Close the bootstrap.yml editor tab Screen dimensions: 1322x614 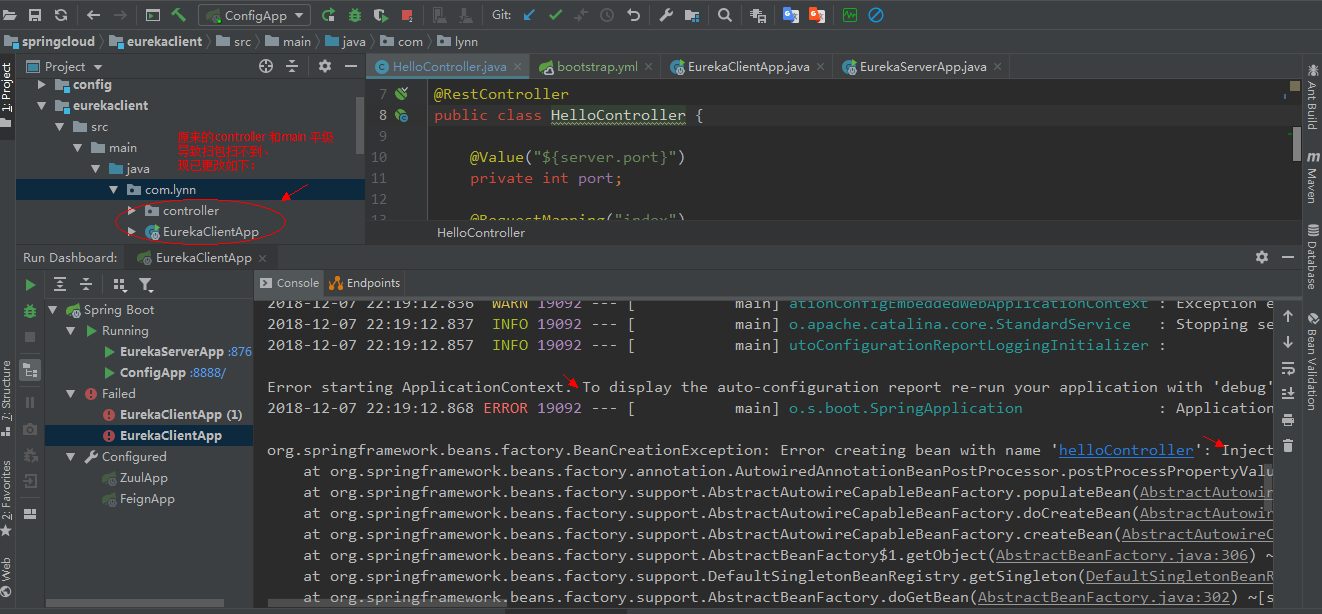tap(649, 67)
